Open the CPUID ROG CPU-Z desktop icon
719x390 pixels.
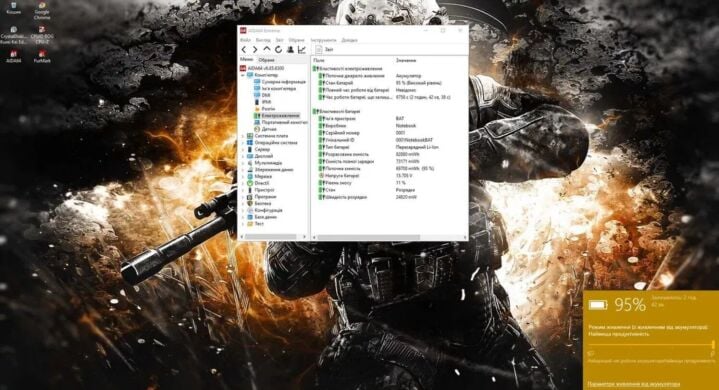(42, 35)
